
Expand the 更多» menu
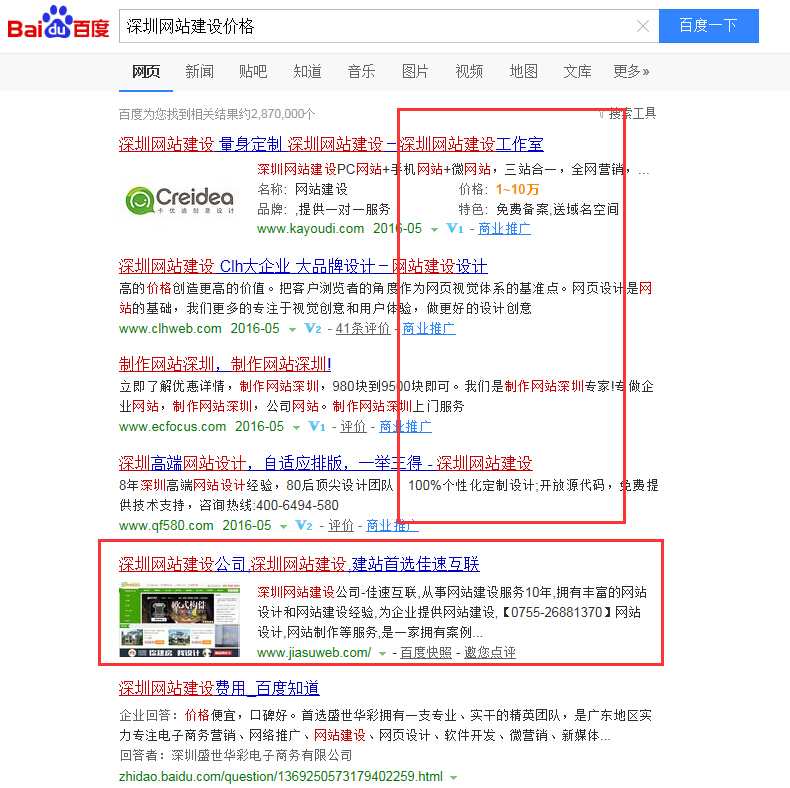[631, 72]
